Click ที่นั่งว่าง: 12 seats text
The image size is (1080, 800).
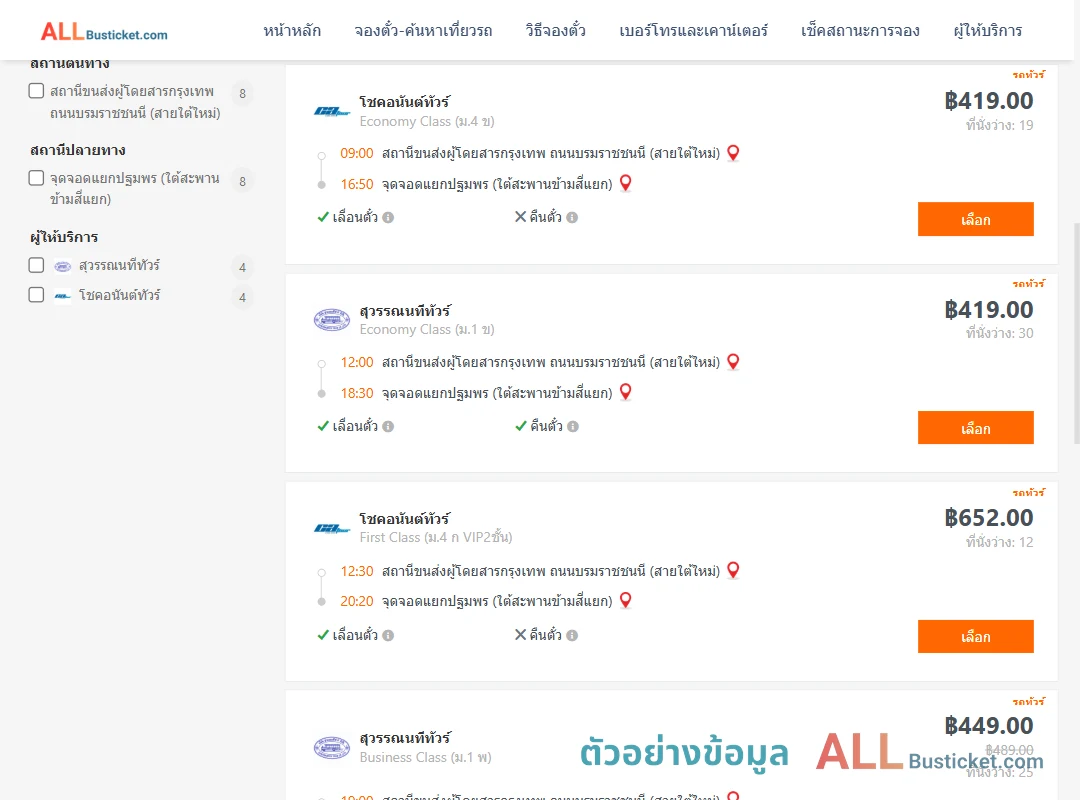coord(999,542)
